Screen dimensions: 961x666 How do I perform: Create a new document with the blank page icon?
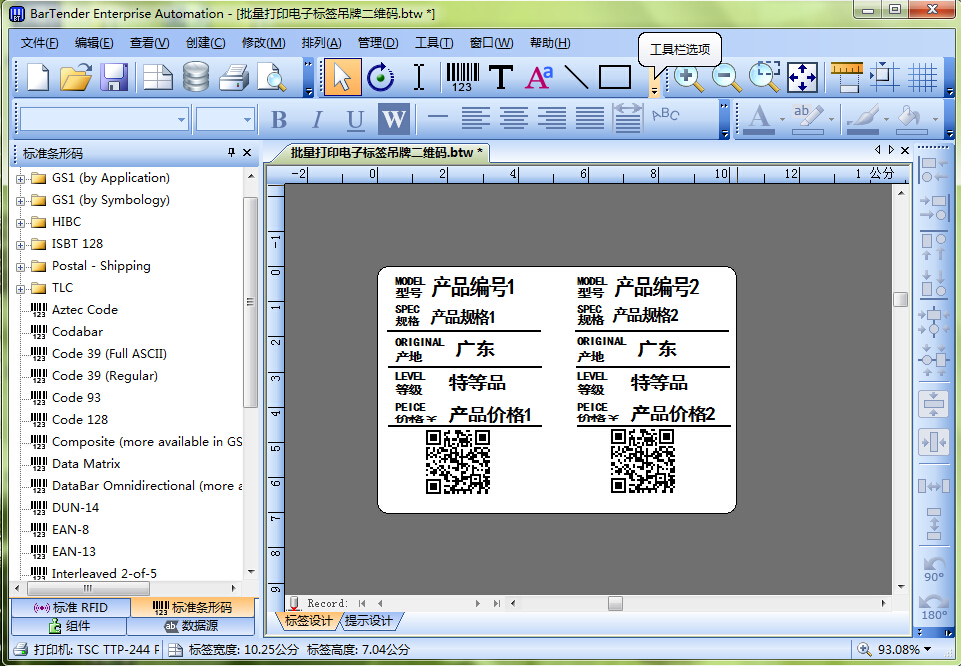[x=38, y=78]
